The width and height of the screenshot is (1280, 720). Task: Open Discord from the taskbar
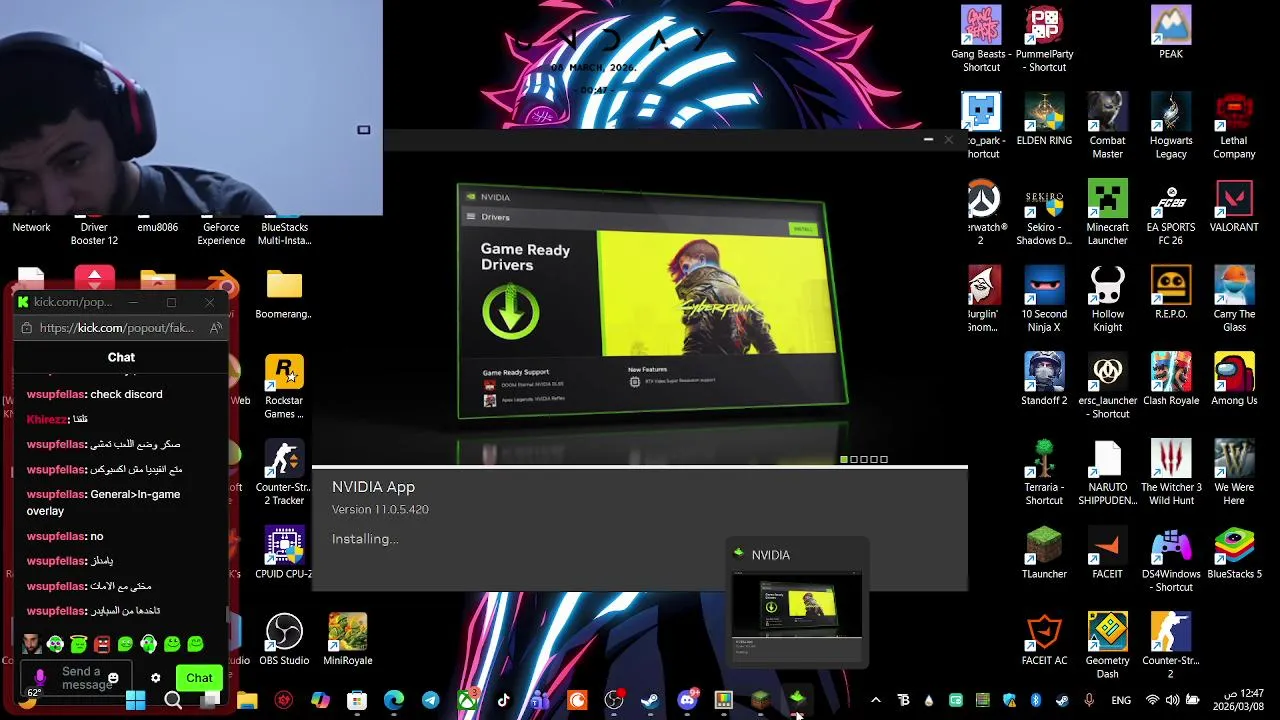coord(687,701)
